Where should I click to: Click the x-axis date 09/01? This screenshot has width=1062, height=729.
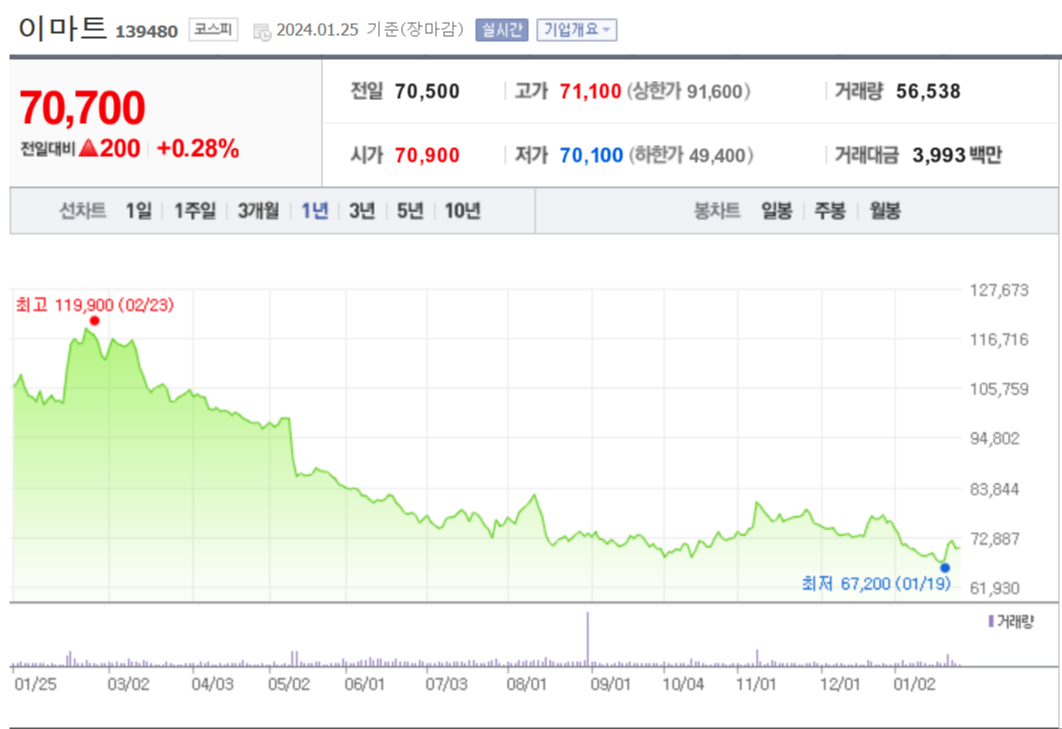point(610,684)
